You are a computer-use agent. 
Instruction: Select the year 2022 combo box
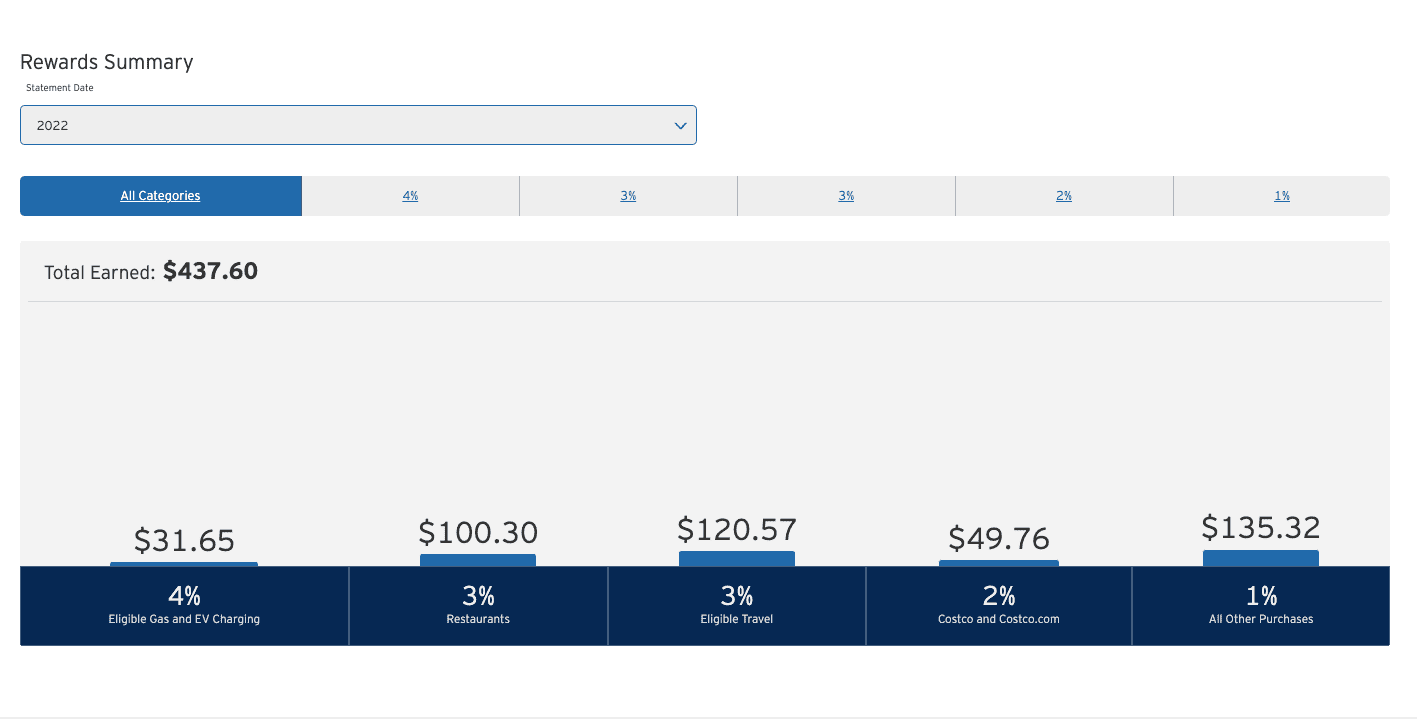tap(358, 125)
